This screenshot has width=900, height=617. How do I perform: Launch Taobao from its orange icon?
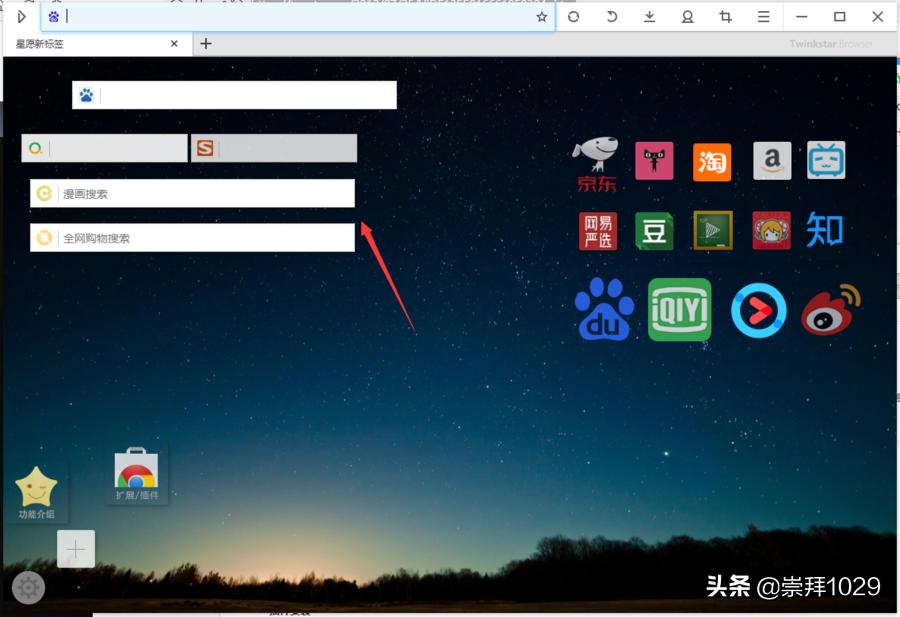pos(712,160)
